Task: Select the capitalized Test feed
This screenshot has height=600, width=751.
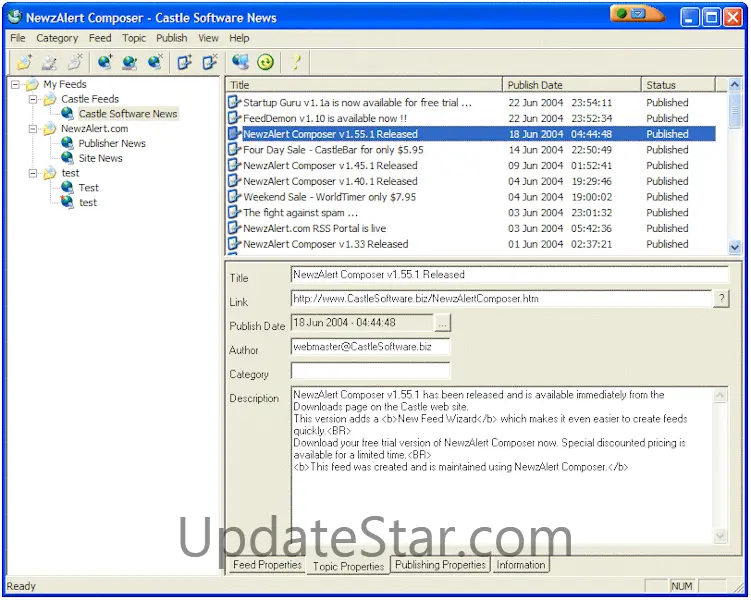Action: click(89, 188)
